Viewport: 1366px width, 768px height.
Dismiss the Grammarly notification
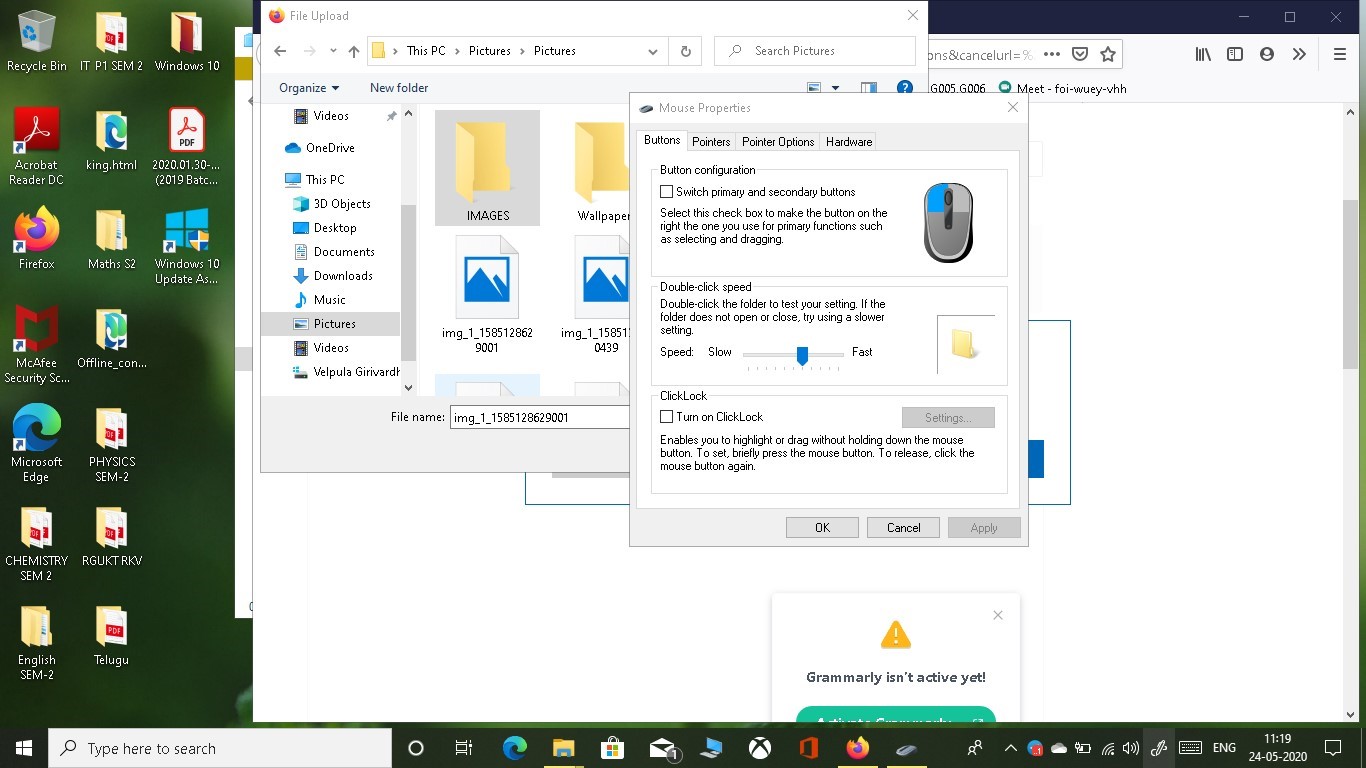(997, 615)
